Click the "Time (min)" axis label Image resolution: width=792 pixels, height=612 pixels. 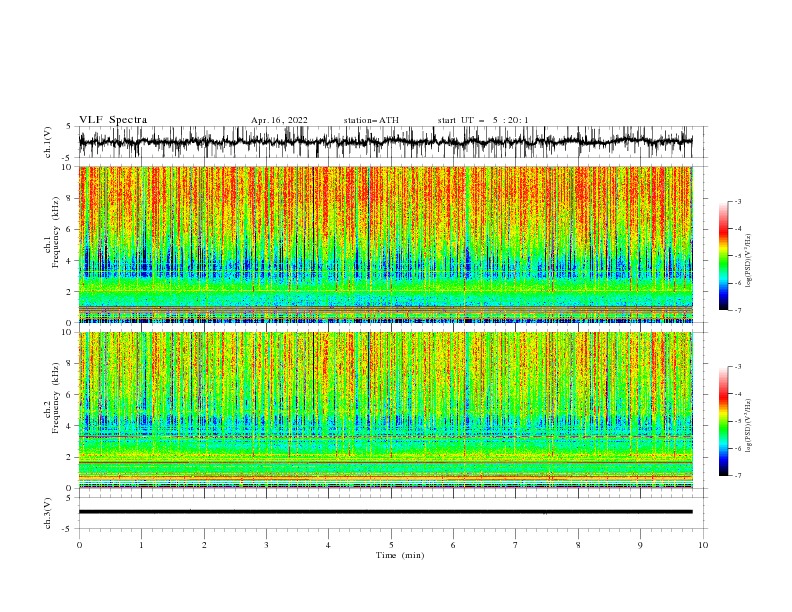pos(400,555)
